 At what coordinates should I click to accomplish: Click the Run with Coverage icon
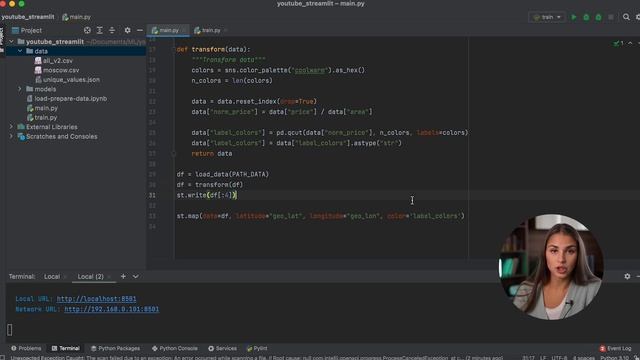(598, 17)
